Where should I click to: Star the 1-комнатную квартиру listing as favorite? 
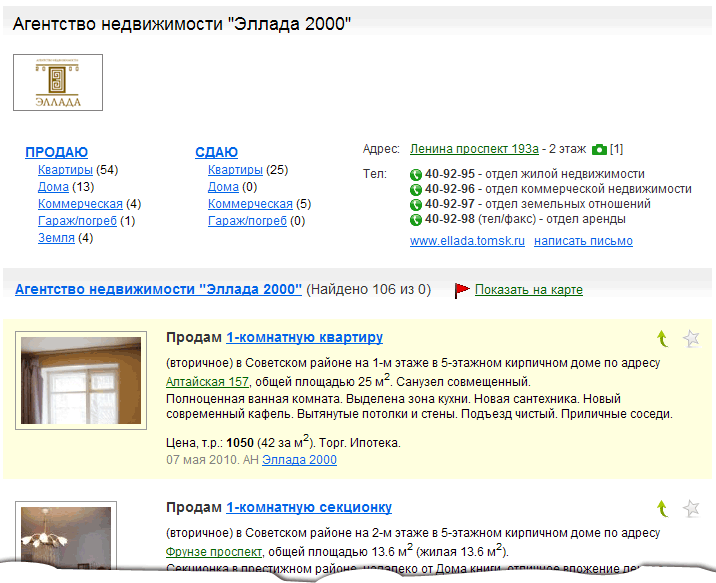click(x=690, y=339)
